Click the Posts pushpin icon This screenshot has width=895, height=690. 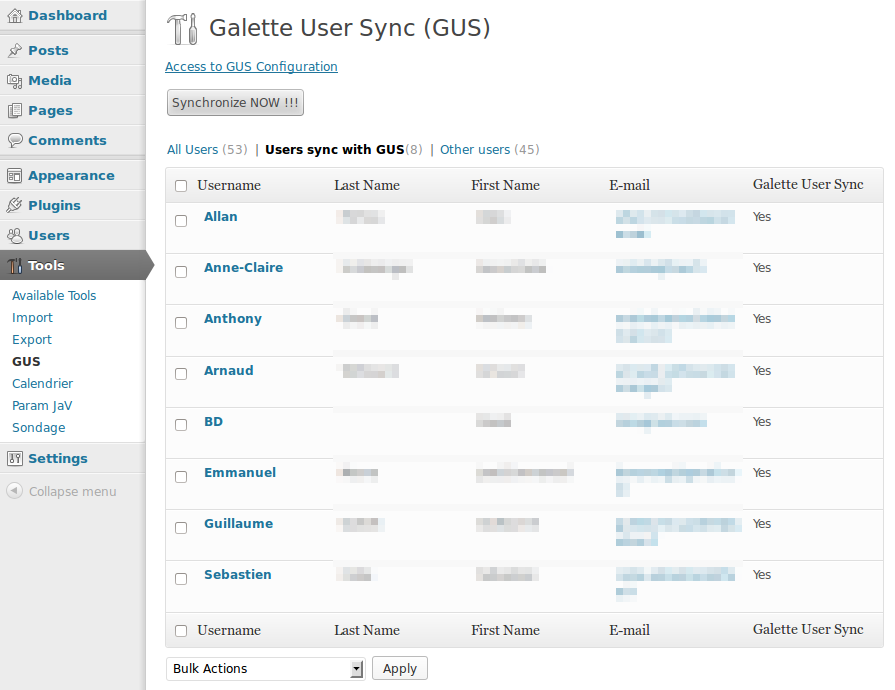[x=14, y=51]
